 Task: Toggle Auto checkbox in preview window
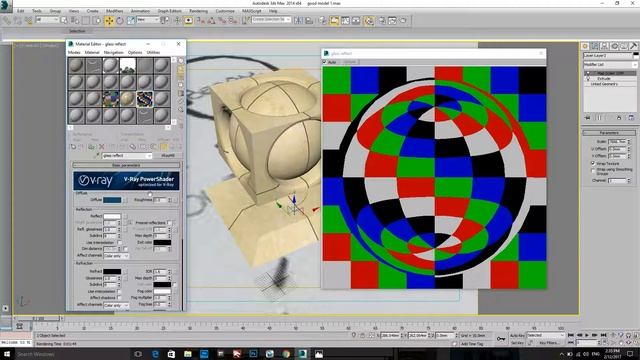[325, 62]
